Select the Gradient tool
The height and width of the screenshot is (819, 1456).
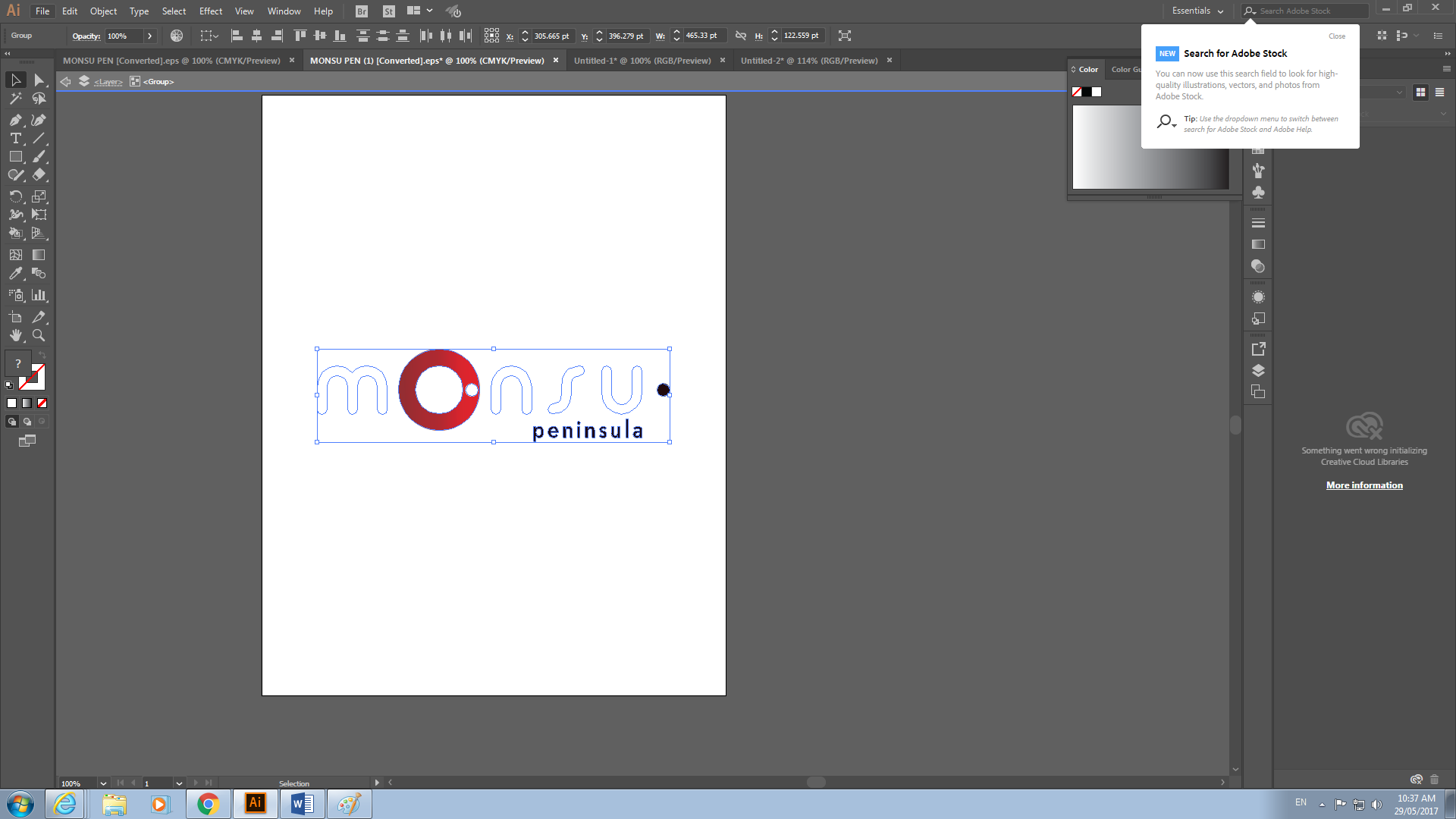coord(39,255)
